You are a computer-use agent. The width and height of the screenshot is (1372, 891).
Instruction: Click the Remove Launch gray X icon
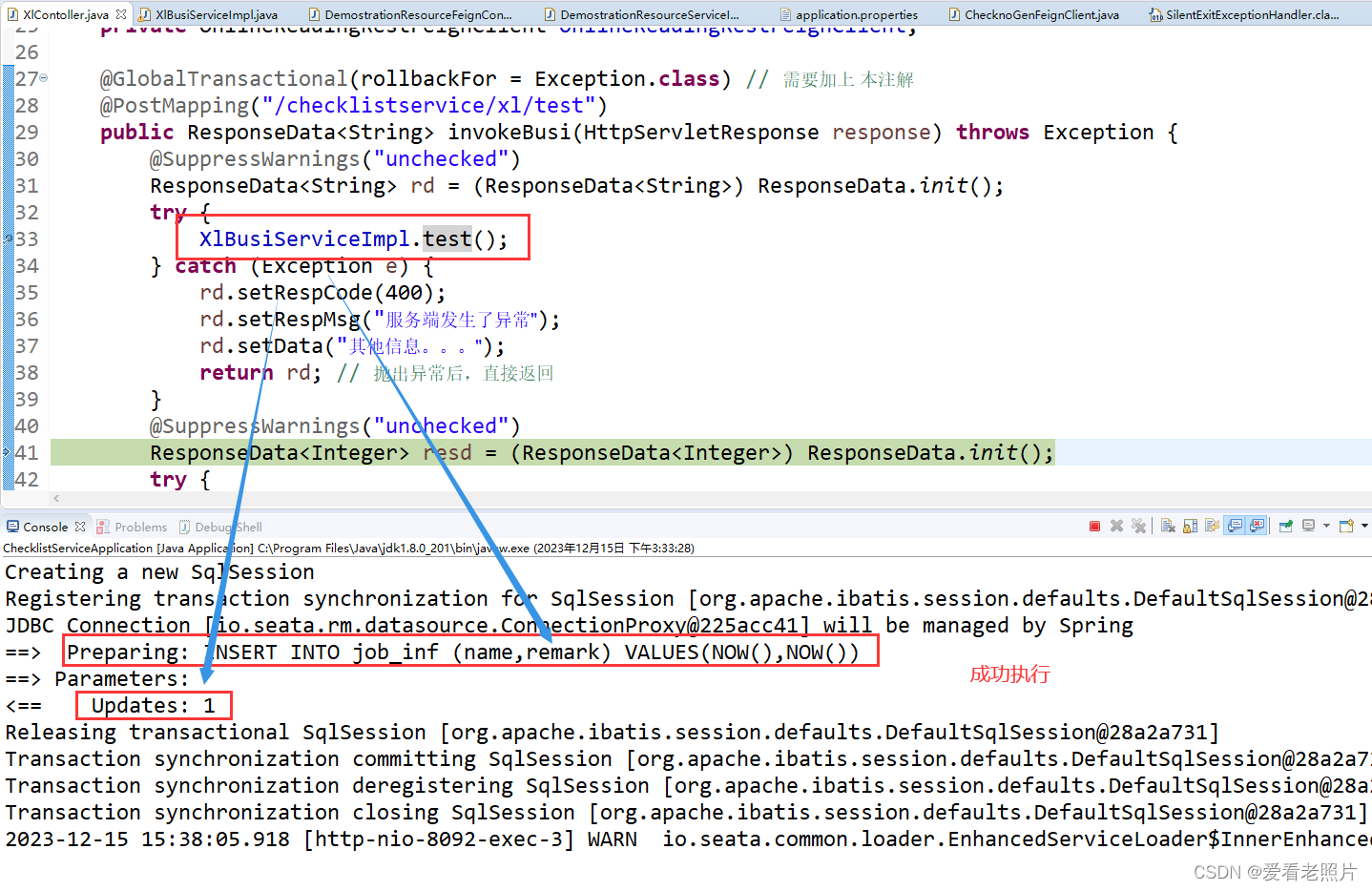pos(1116,526)
